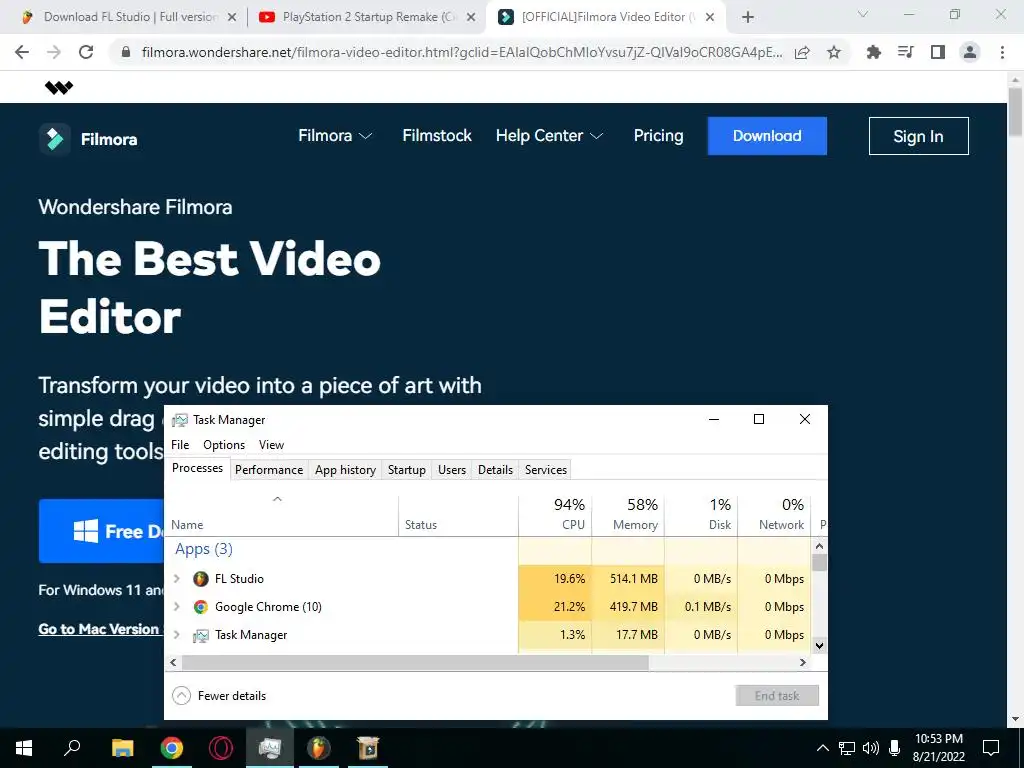Reload the Filmora page
This screenshot has height=768, width=1024.
coord(86,52)
